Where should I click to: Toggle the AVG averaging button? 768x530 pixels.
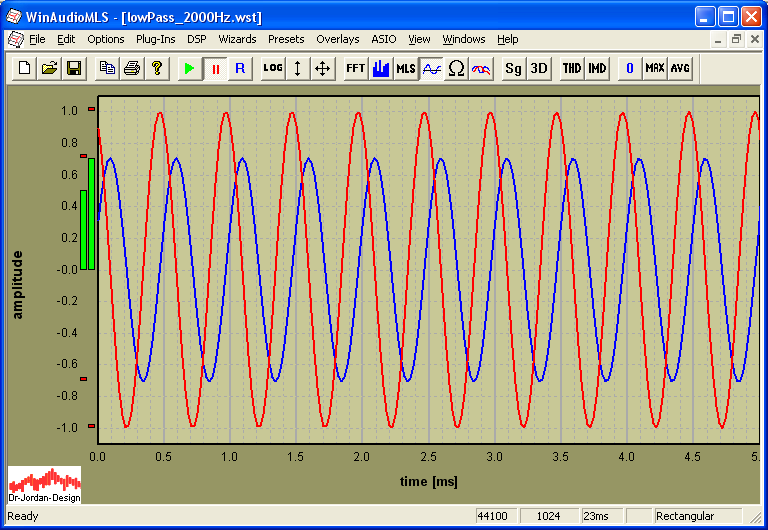[680, 68]
